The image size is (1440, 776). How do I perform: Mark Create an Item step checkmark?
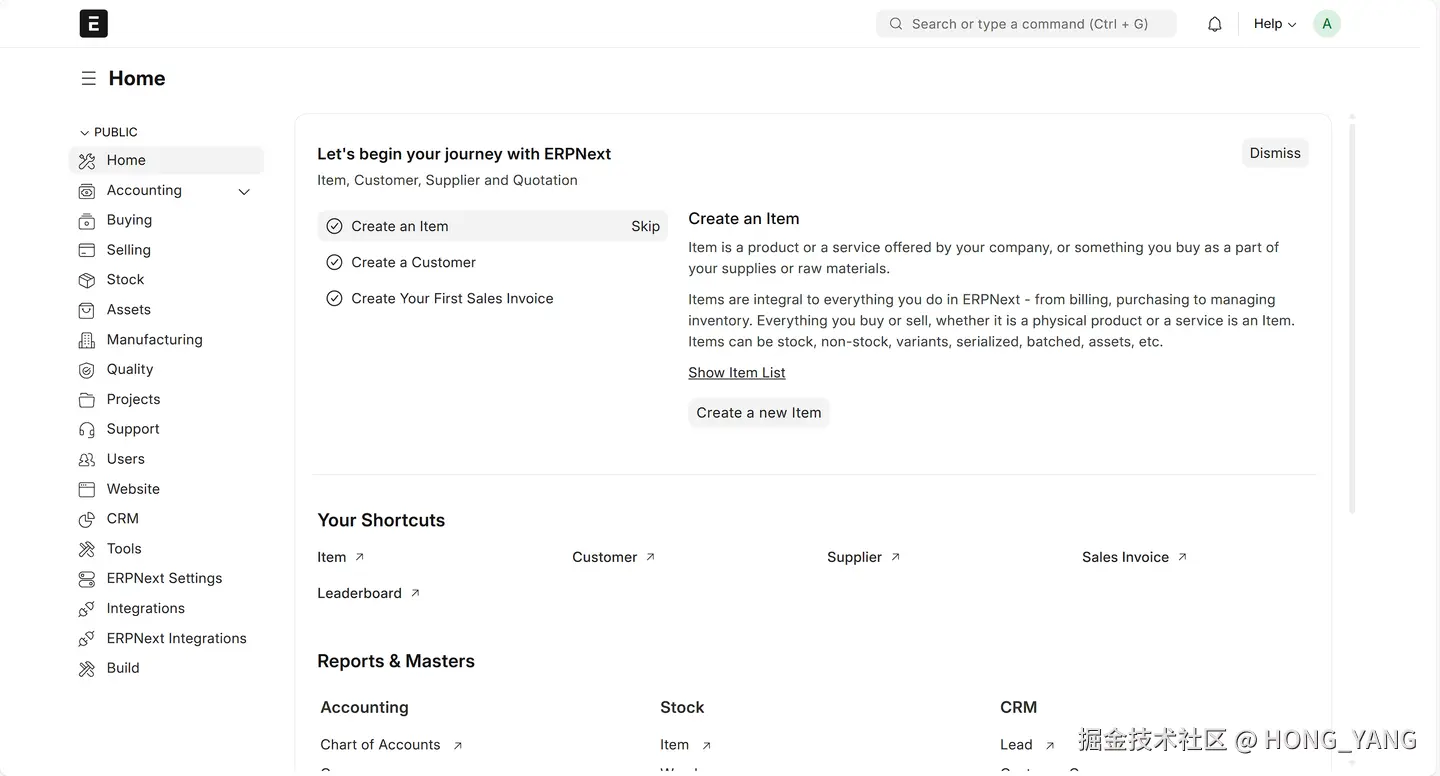tap(334, 226)
